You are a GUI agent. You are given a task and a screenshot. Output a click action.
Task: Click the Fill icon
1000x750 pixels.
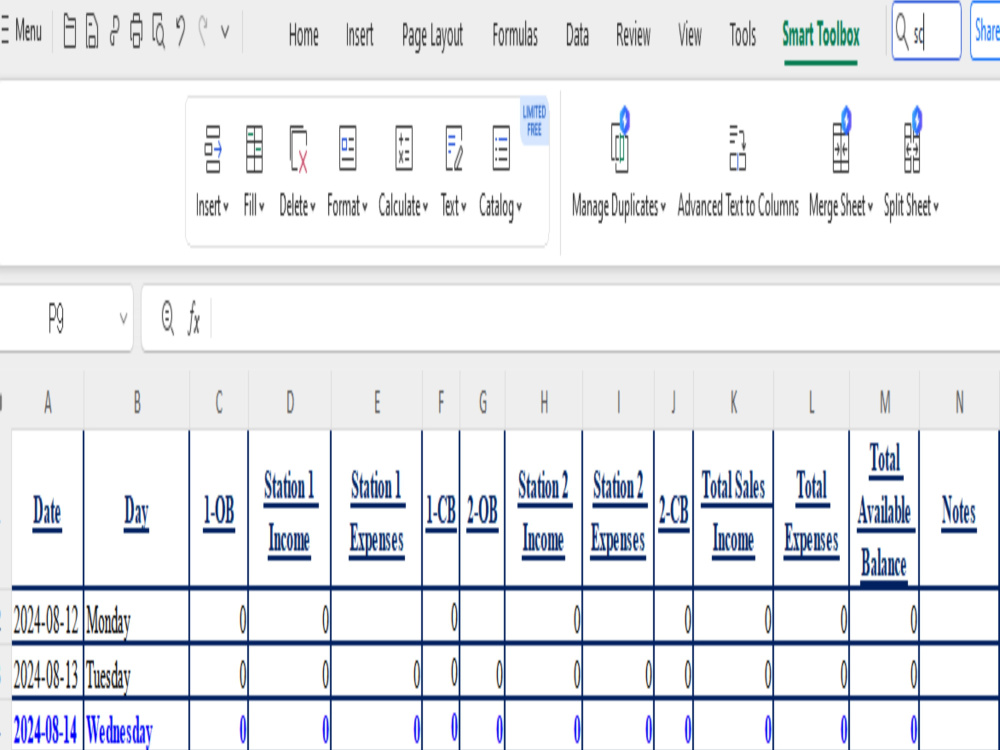tap(254, 149)
